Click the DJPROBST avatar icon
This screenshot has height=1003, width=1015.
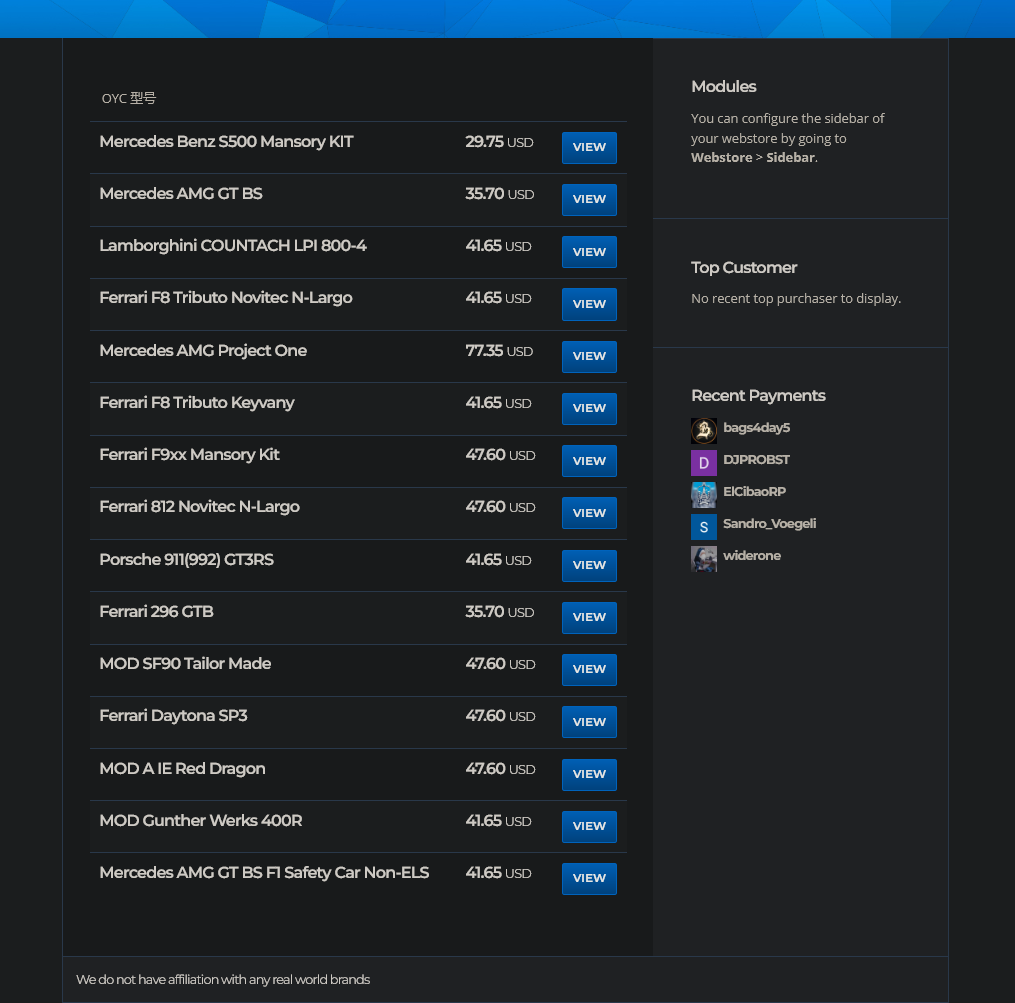pos(704,462)
